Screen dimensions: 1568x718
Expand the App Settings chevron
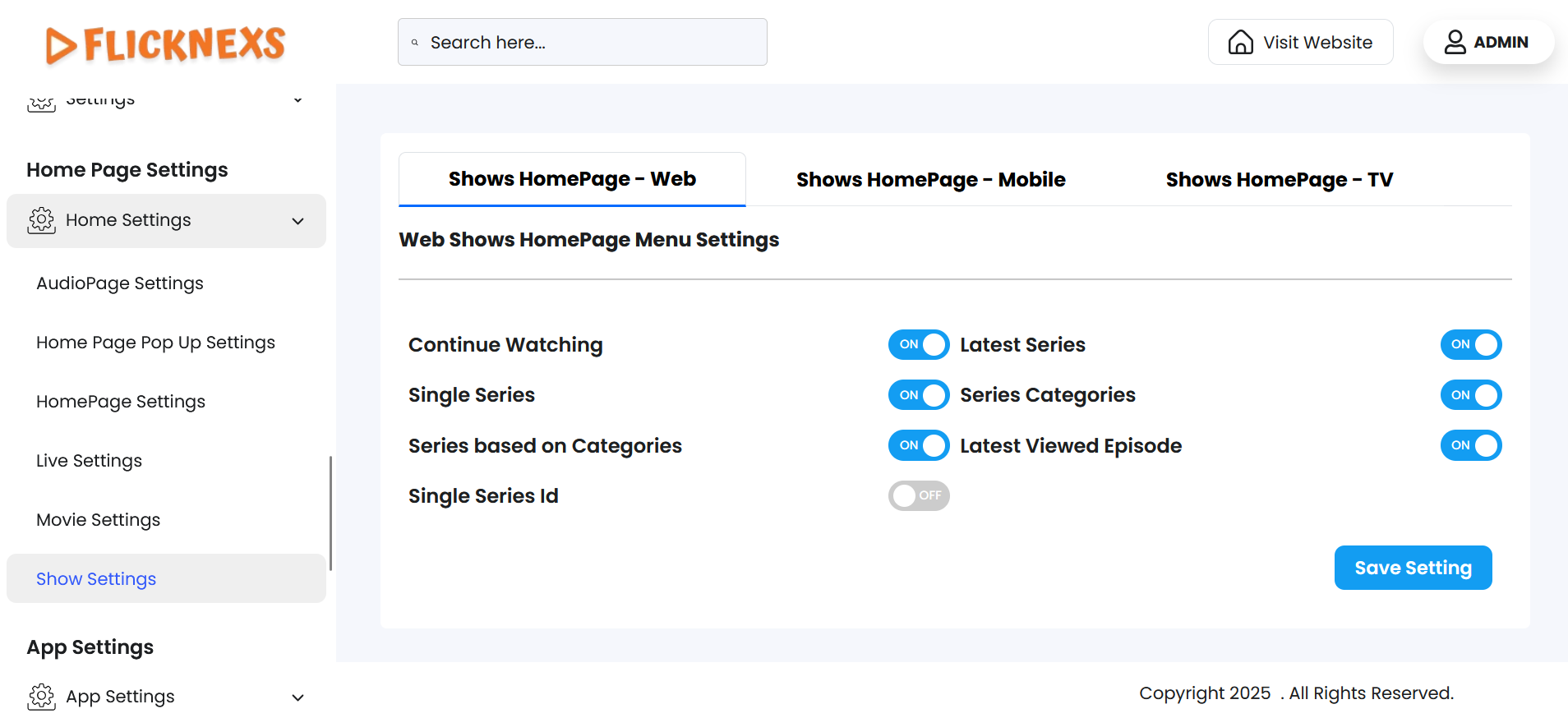click(297, 697)
